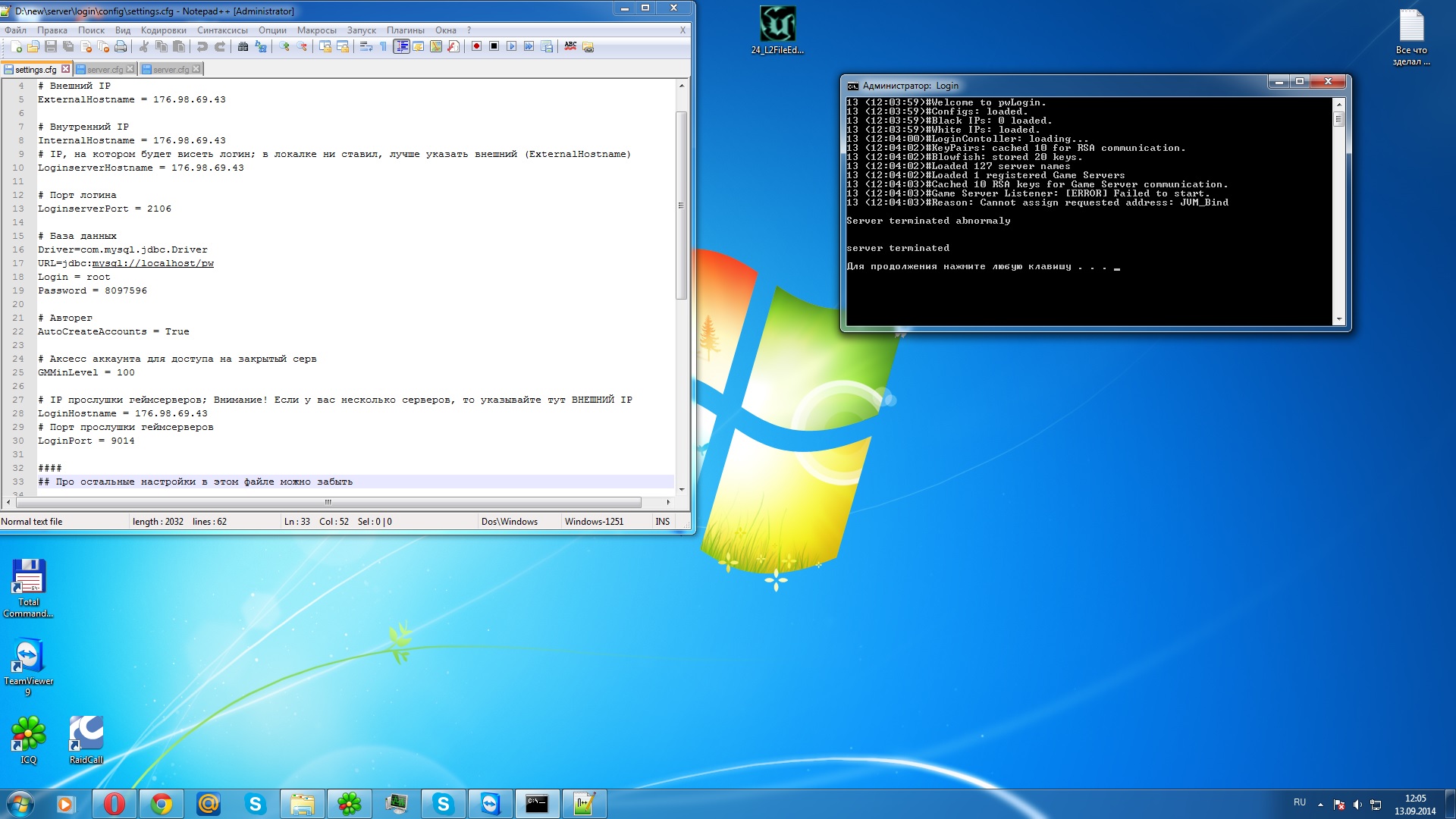Image resolution: width=1456 pixels, height=819 pixels.
Task: Open the Плагины menu
Action: tap(406, 30)
